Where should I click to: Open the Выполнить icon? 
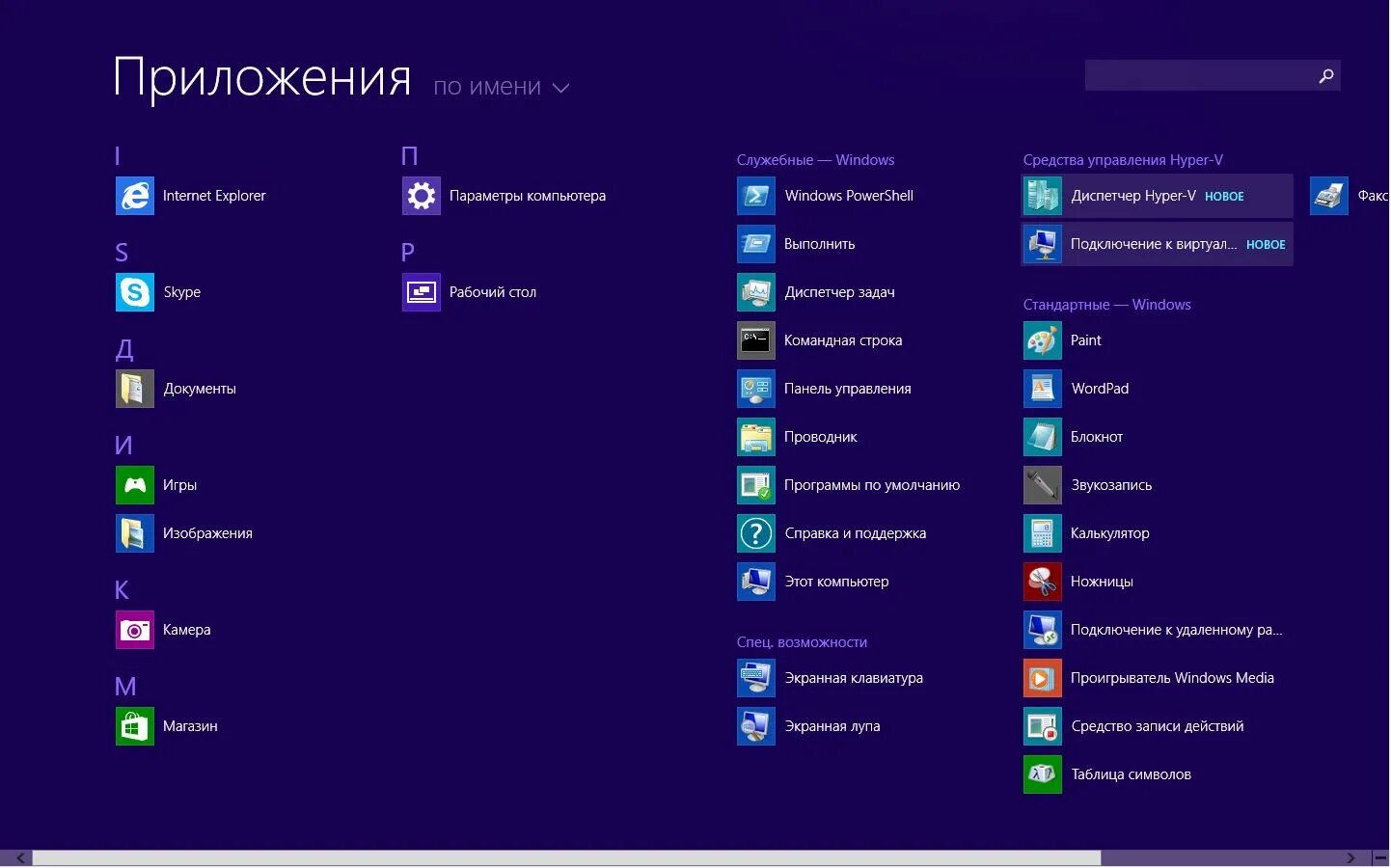(x=756, y=244)
